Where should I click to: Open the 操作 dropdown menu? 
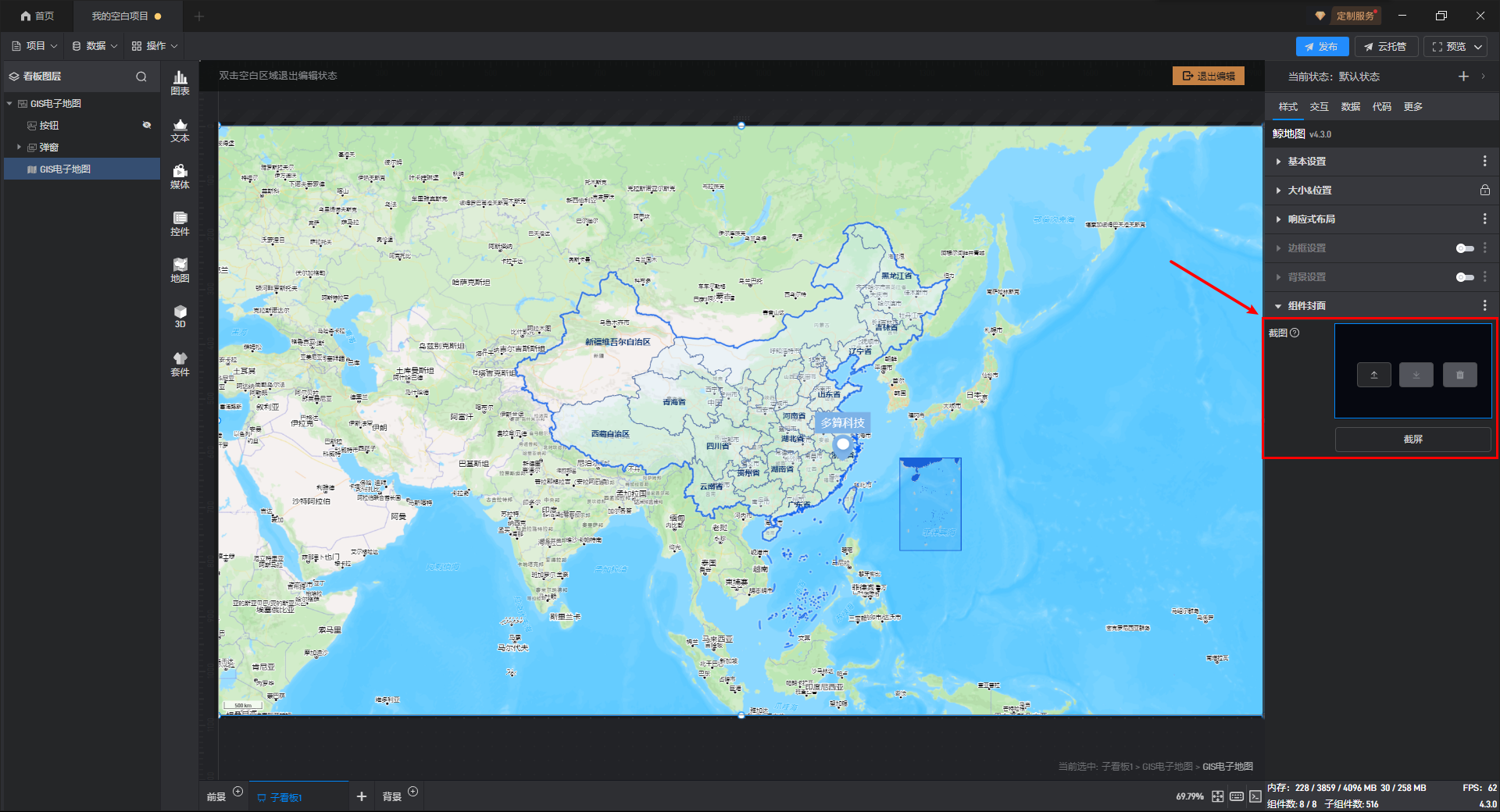155,46
